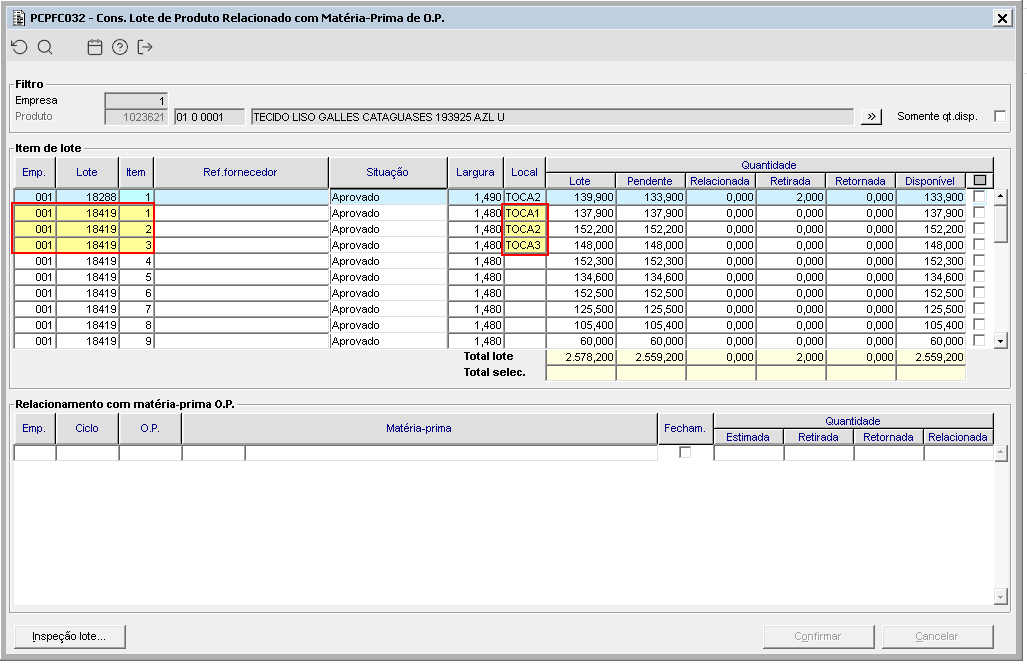Check the box for lote 18419 item 5
1027x664 pixels.
pos(979,276)
